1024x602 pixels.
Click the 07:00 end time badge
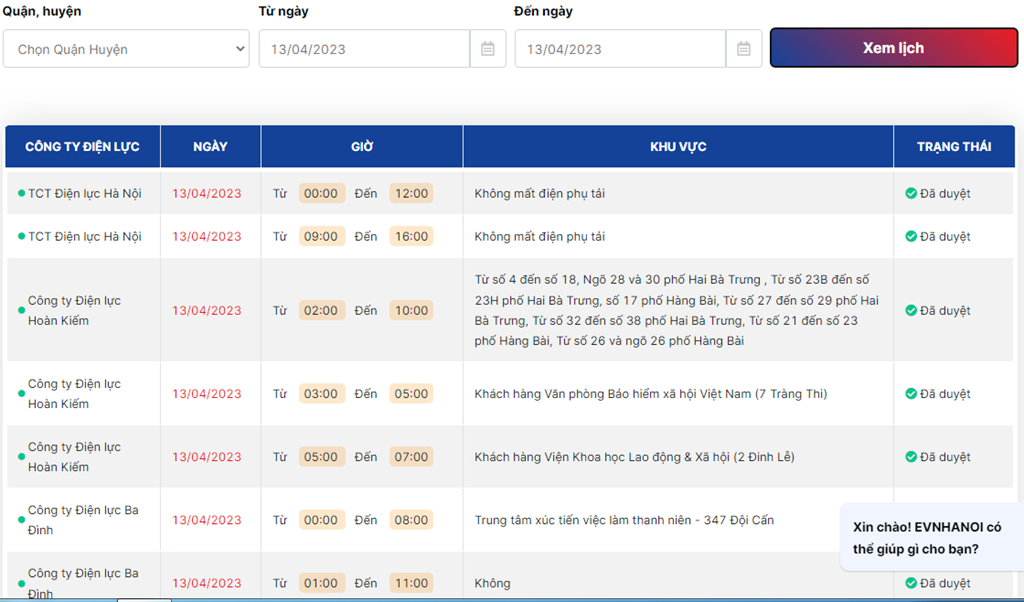(x=411, y=457)
